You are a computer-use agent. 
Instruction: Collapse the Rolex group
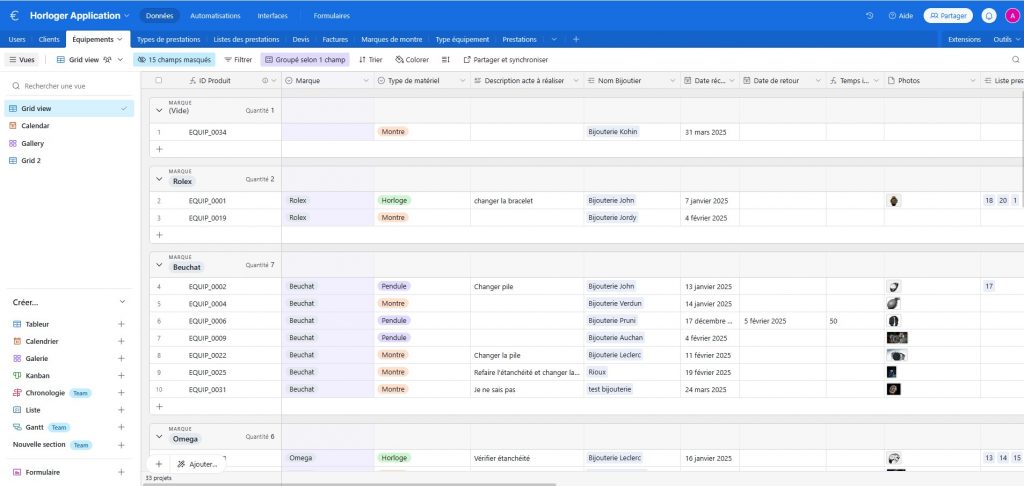coord(158,179)
